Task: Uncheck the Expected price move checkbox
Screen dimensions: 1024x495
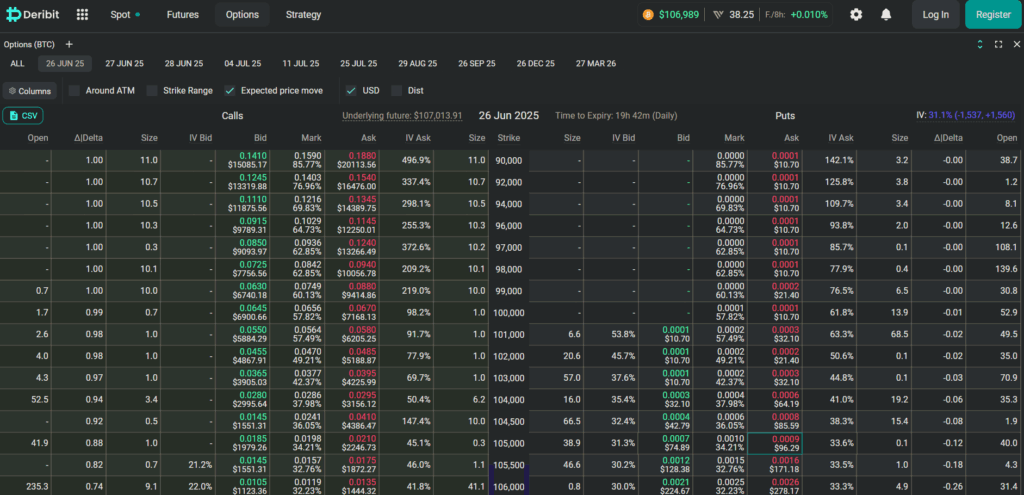Action: tap(230, 91)
